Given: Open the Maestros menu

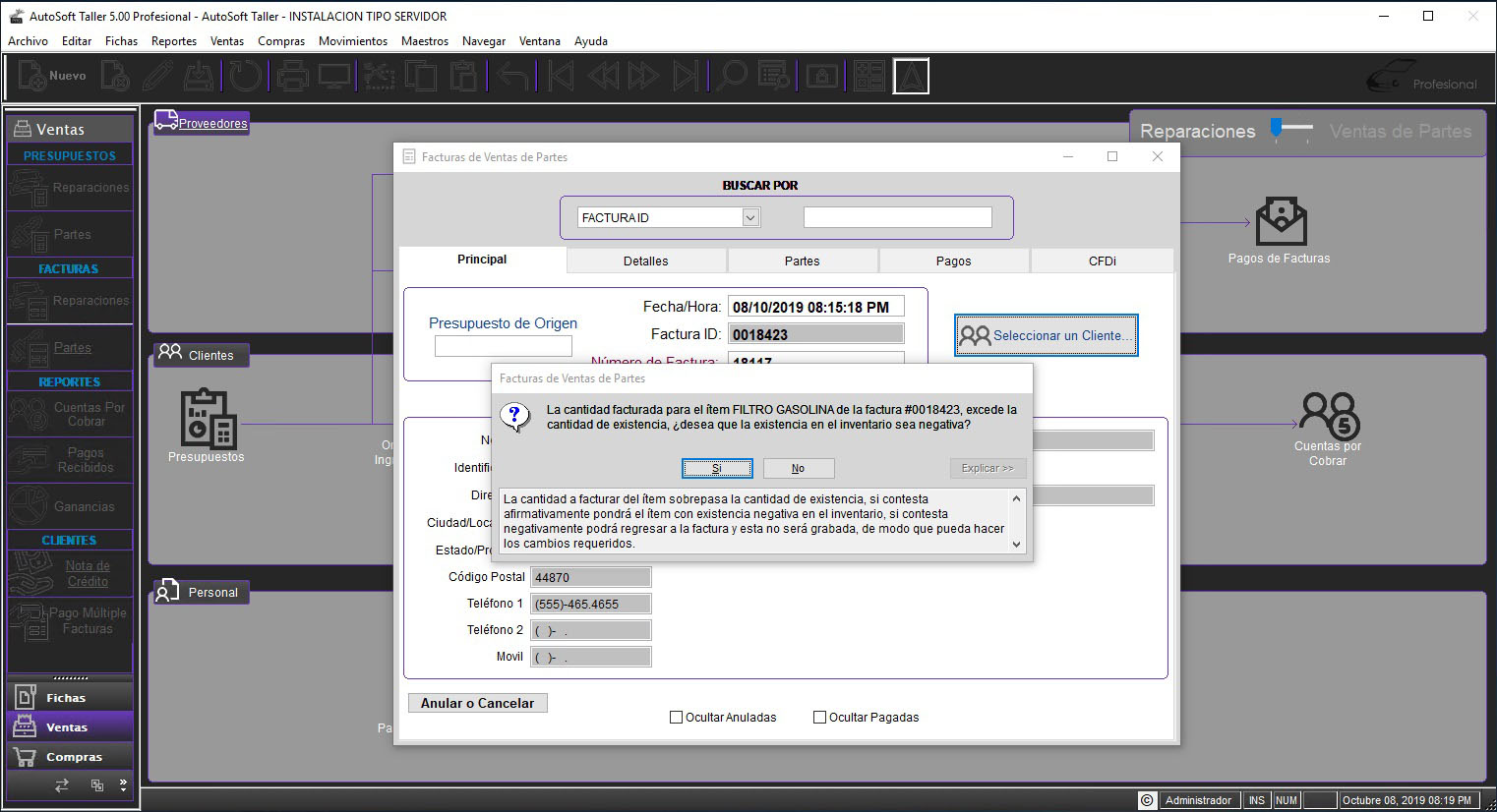Looking at the screenshot, I should (425, 41).
